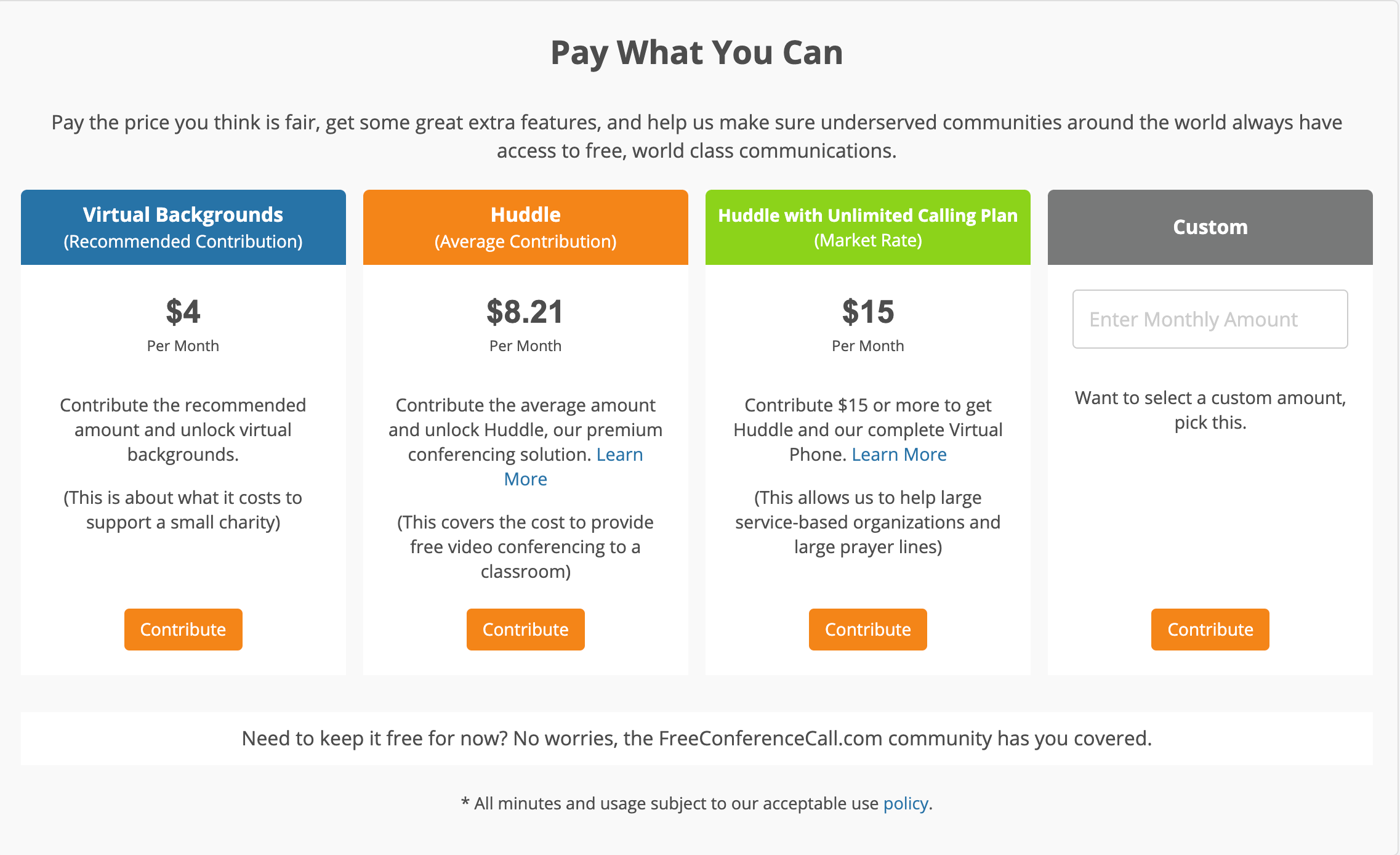
Task: Open Learn More for the Virtual Phone offering
Action: point(899,454)
